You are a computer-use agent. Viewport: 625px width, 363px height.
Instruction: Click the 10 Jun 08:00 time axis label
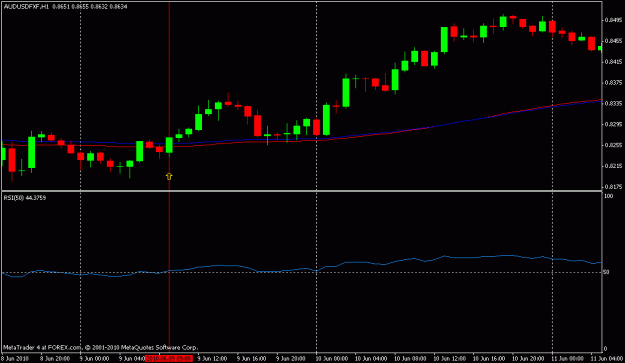tap(411, 359)
